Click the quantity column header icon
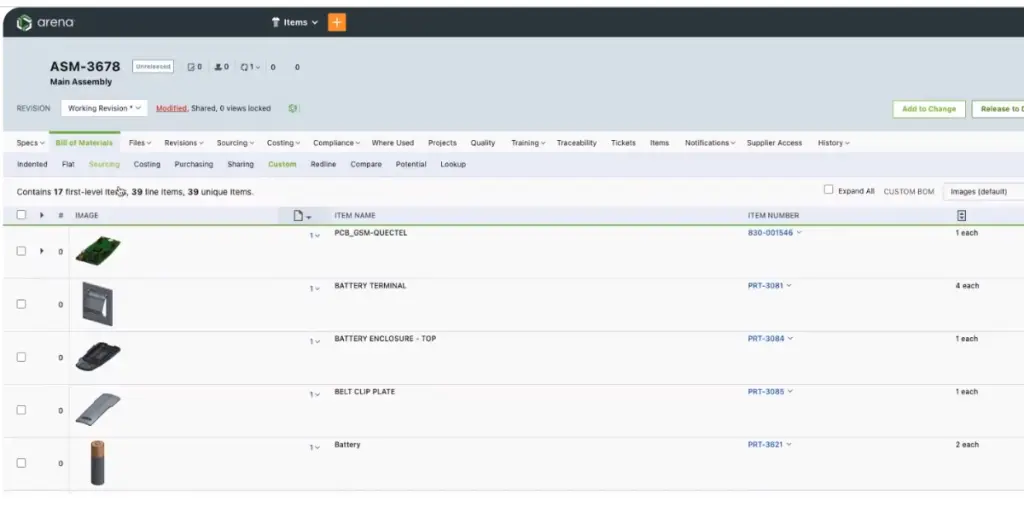This screenshot has width=1024, height=512. pyautogui.click(x=961, y=216)
